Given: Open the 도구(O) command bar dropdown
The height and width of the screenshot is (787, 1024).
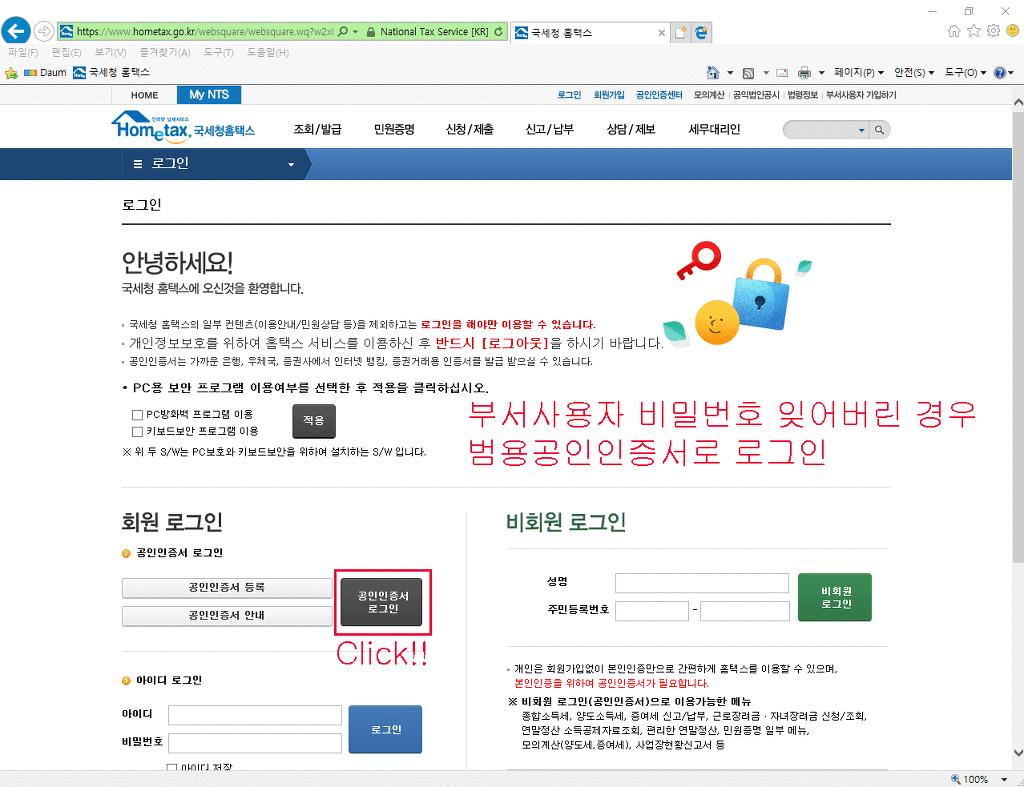Looking at the screenshot, I should [965, 72].
